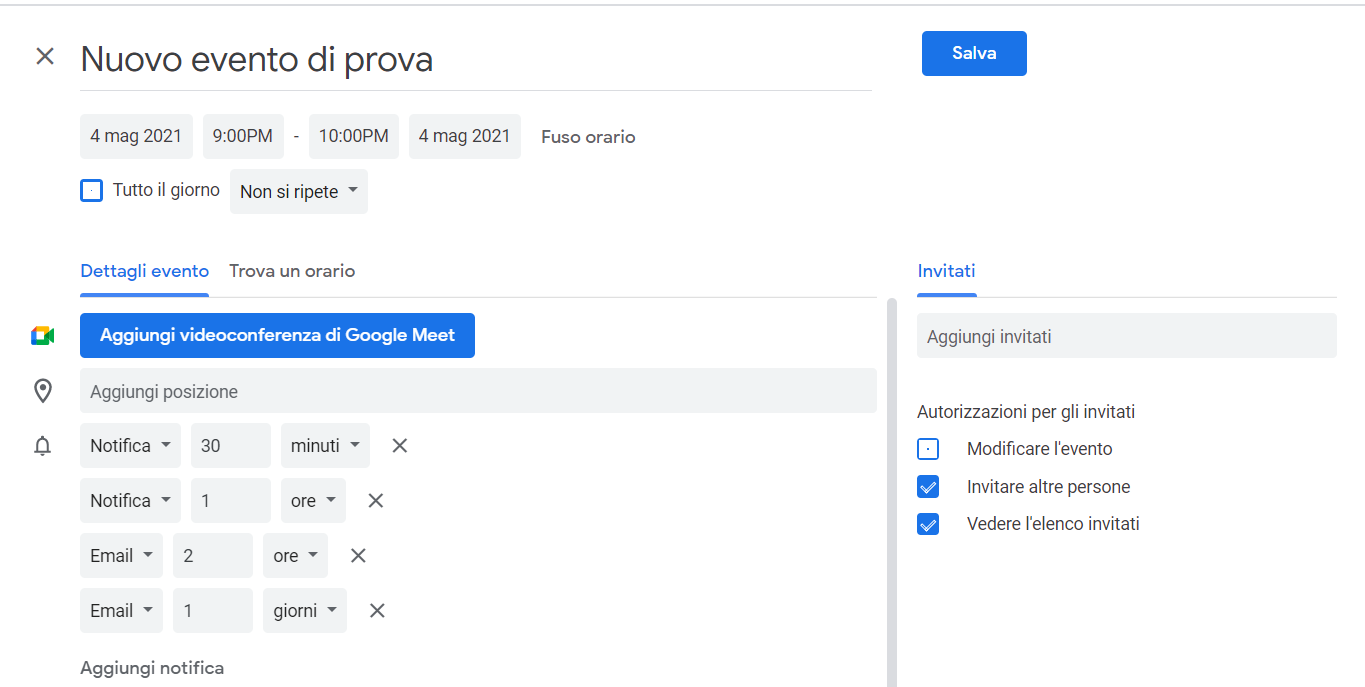Delete the 1 giorni Email reminder

pyautogui.click(x=377, y=611)
